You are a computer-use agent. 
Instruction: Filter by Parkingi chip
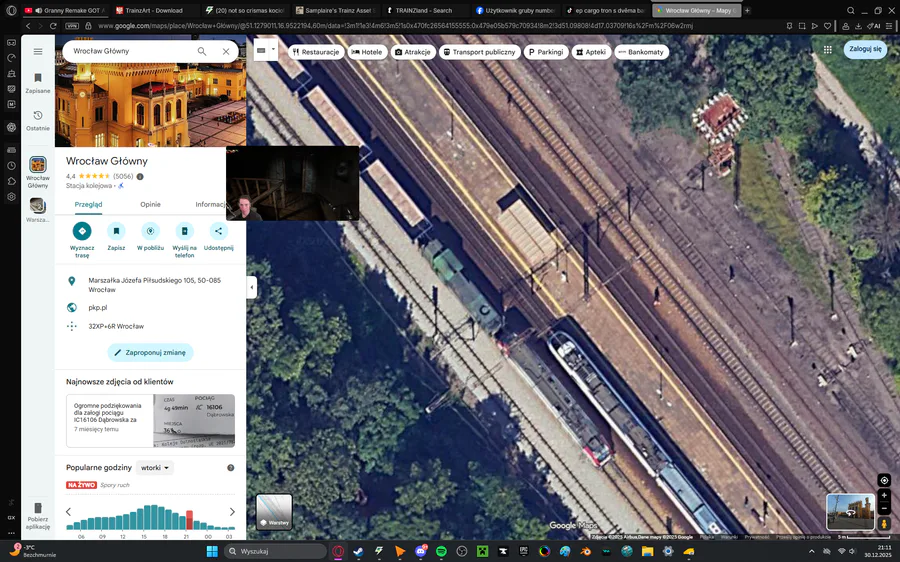tap(546, 52)
